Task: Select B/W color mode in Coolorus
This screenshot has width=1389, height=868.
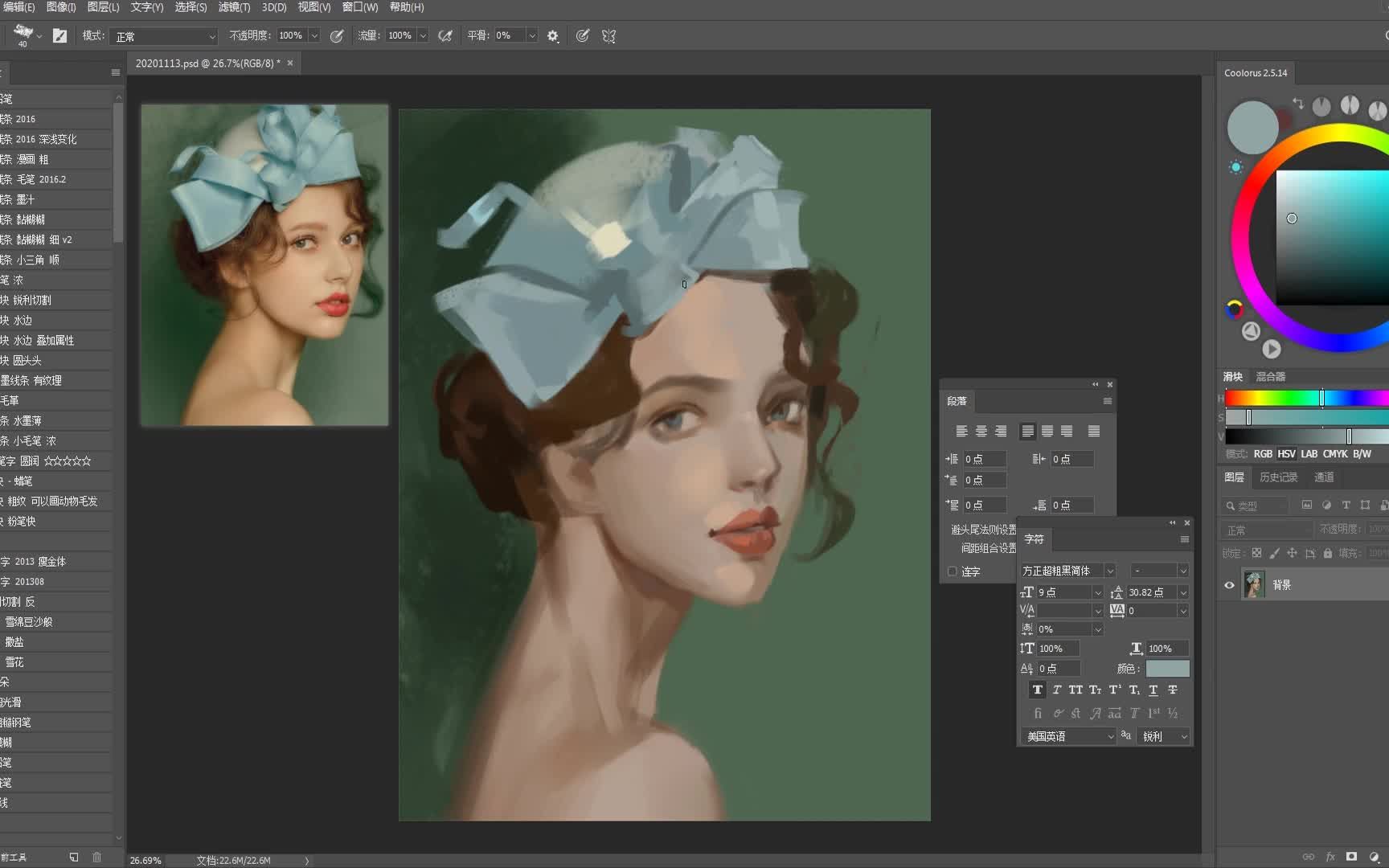Action: (1362, 454)
